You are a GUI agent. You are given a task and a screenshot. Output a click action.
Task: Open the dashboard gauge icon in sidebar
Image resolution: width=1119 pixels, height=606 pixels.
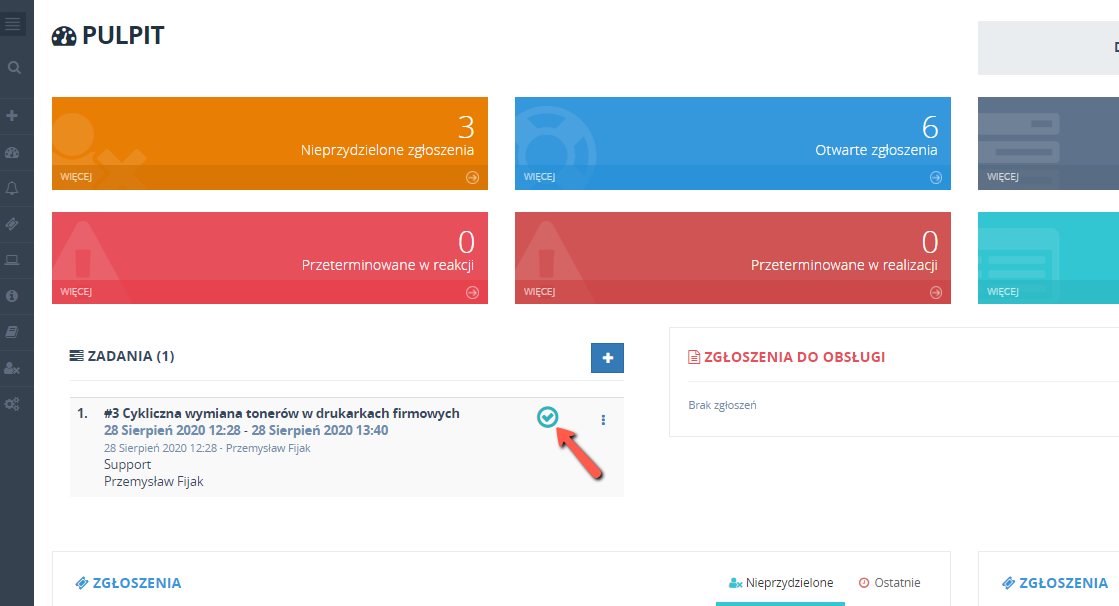pyautogui.click(x=13, y=153)
